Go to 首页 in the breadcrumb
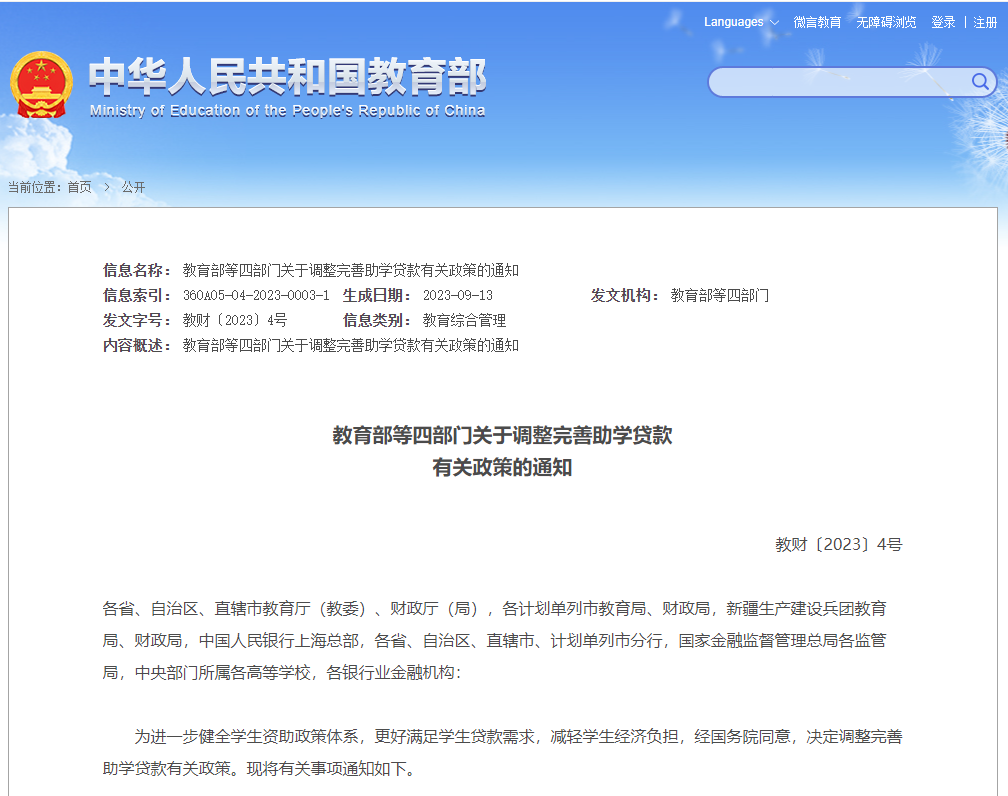Image resolution: width=1008 pixels, height=796 pixels. (79, 187)
